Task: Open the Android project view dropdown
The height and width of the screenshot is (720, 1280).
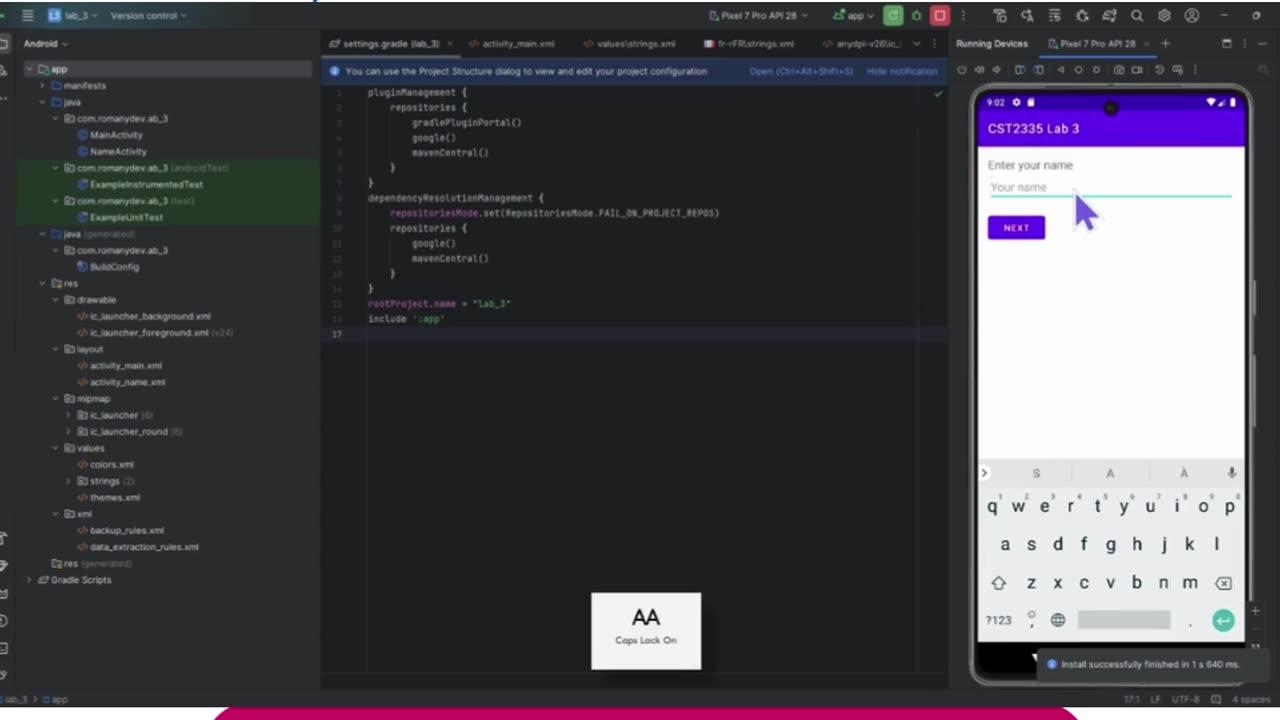Action: tap(46, 43)
